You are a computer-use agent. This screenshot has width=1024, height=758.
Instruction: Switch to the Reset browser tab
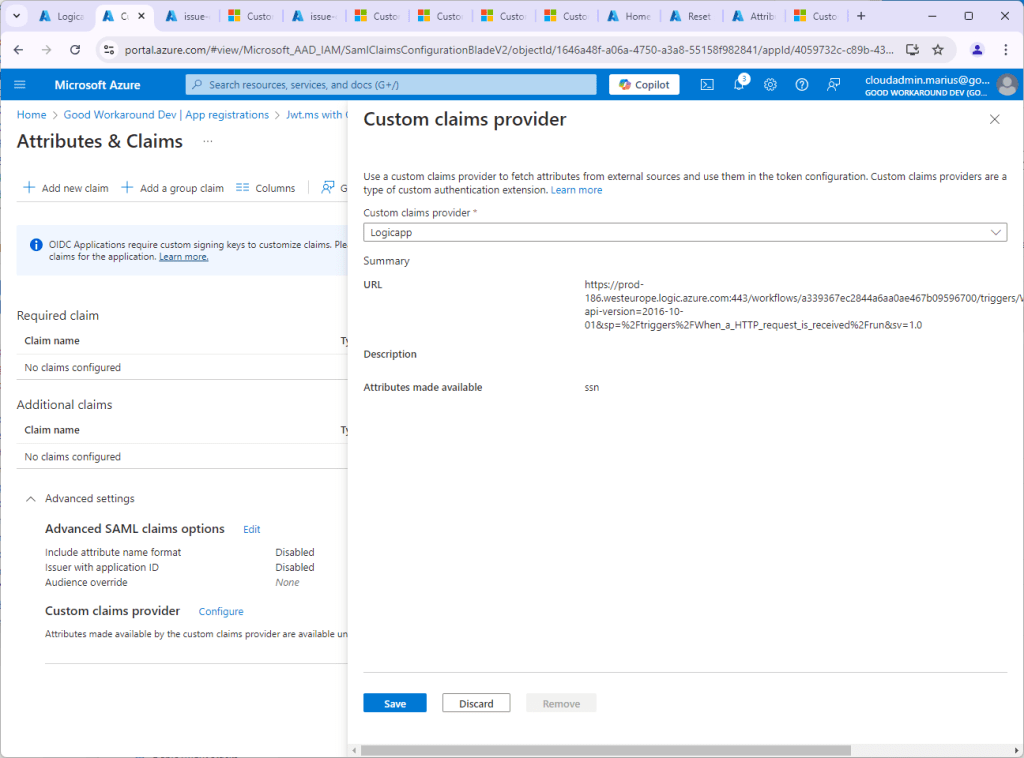(691, 16)
